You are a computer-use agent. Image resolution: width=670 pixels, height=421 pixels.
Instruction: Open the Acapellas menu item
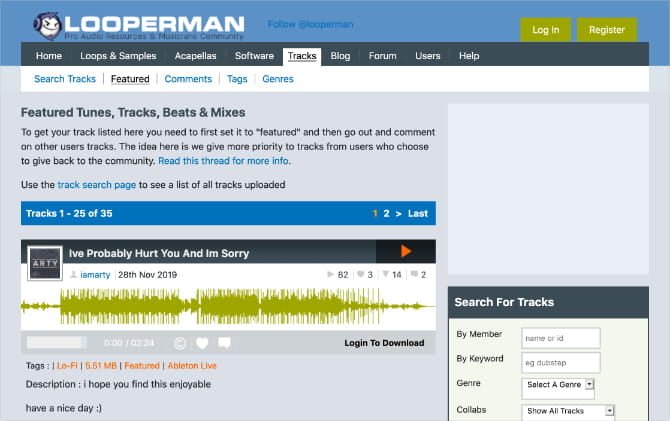[x=195, y=56]
